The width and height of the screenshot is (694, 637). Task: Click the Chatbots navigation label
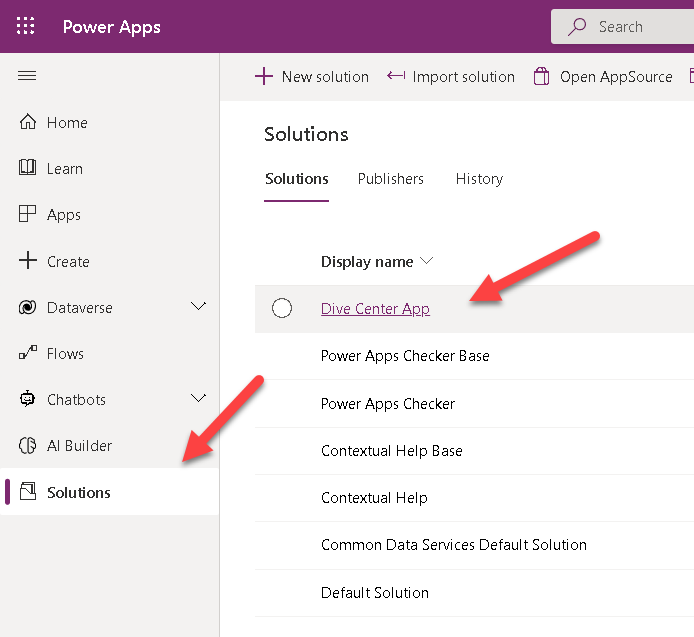pos(77,400)
